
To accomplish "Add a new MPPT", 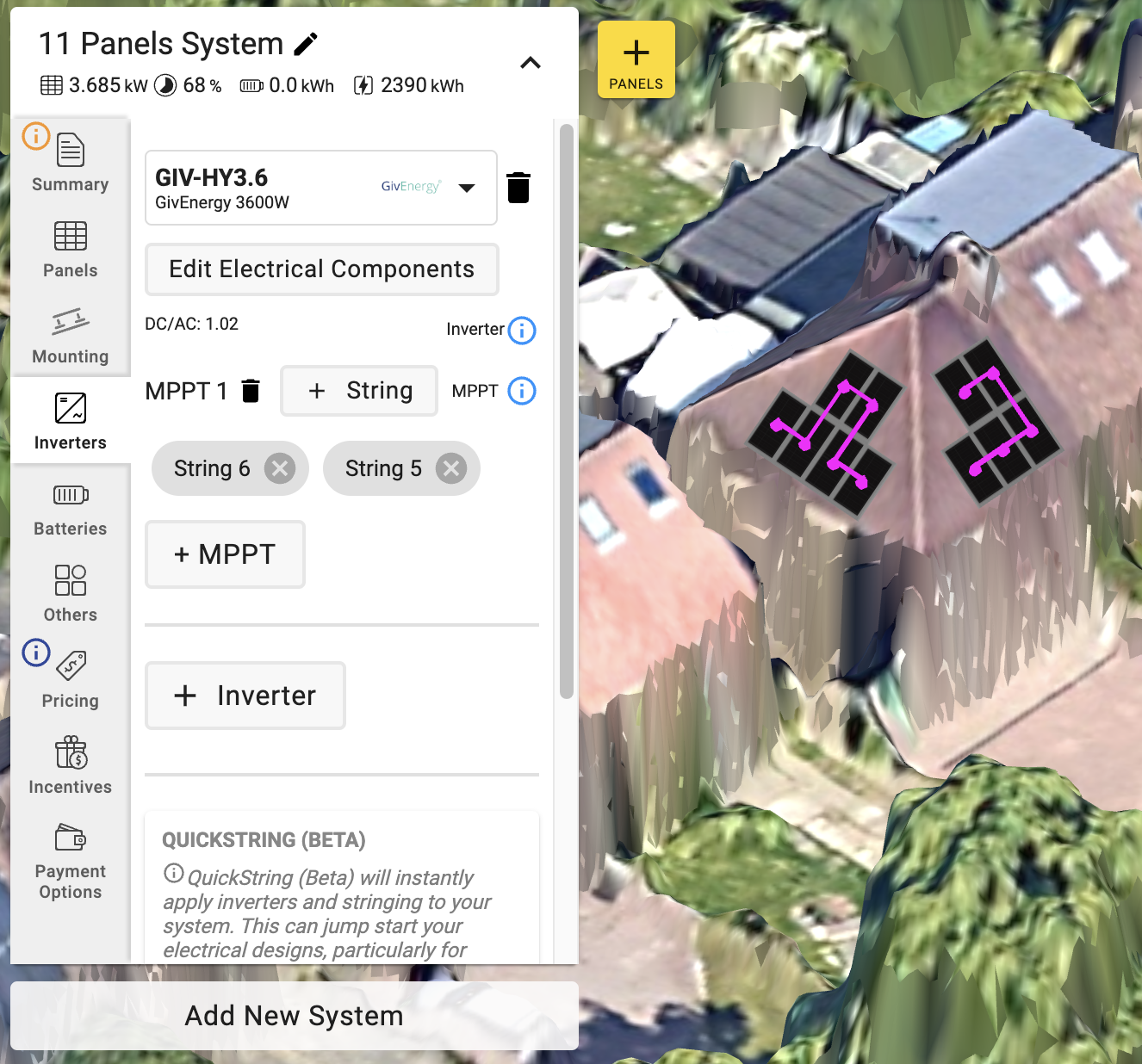I will point(225,554).
